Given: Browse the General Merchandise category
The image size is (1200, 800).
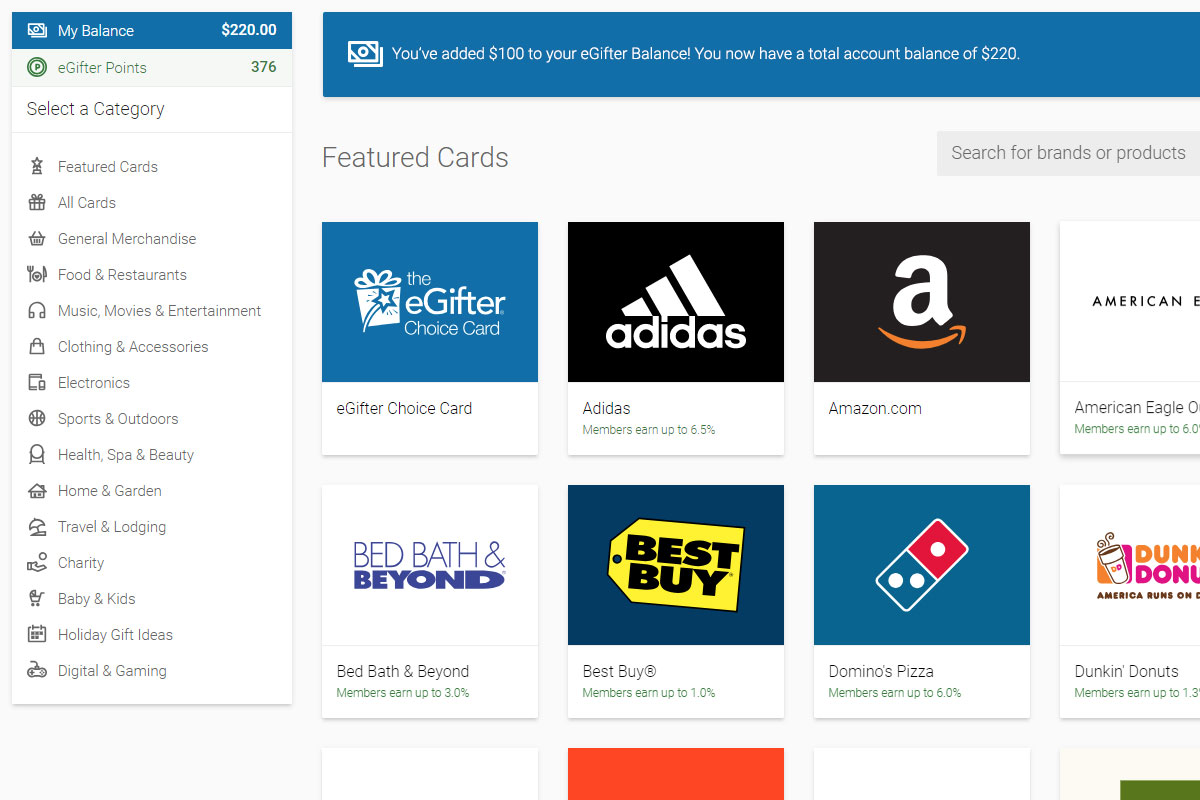Looking at the screenshot, I should point(127,239).
